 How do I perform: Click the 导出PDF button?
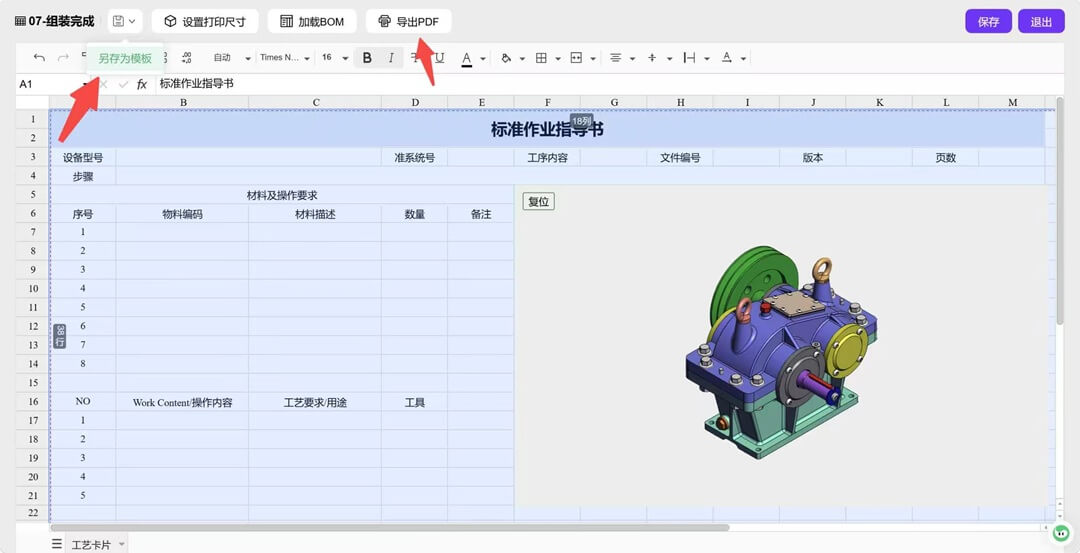[408, 21]
